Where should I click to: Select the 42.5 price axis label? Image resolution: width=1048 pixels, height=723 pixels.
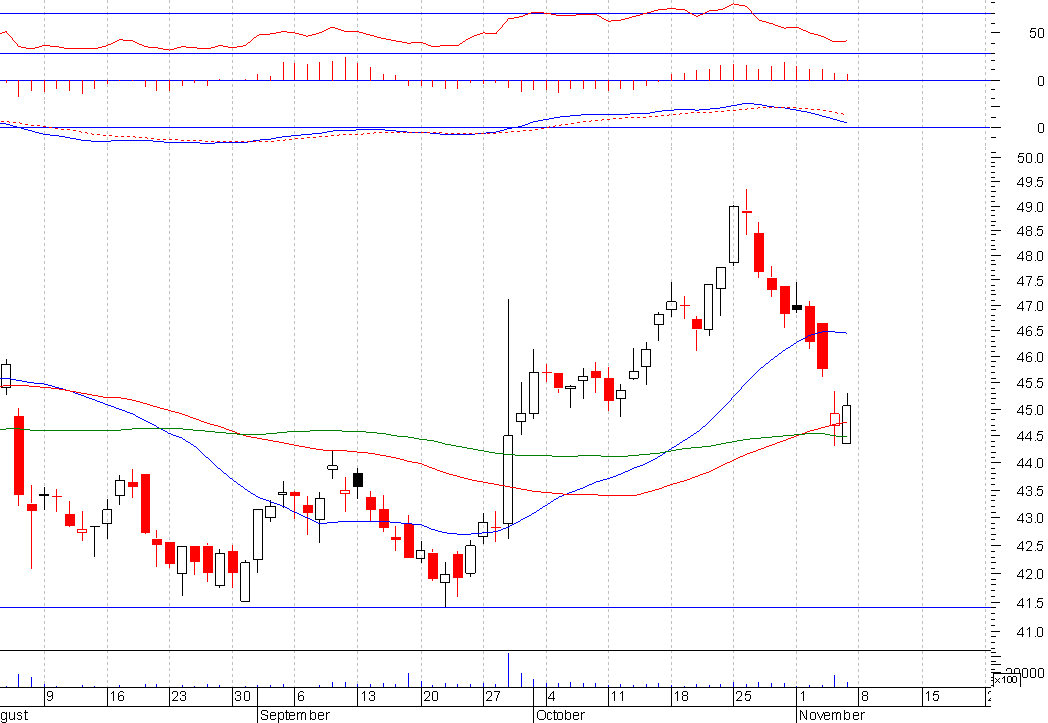pyautogui.click(x=1030, y=547)
